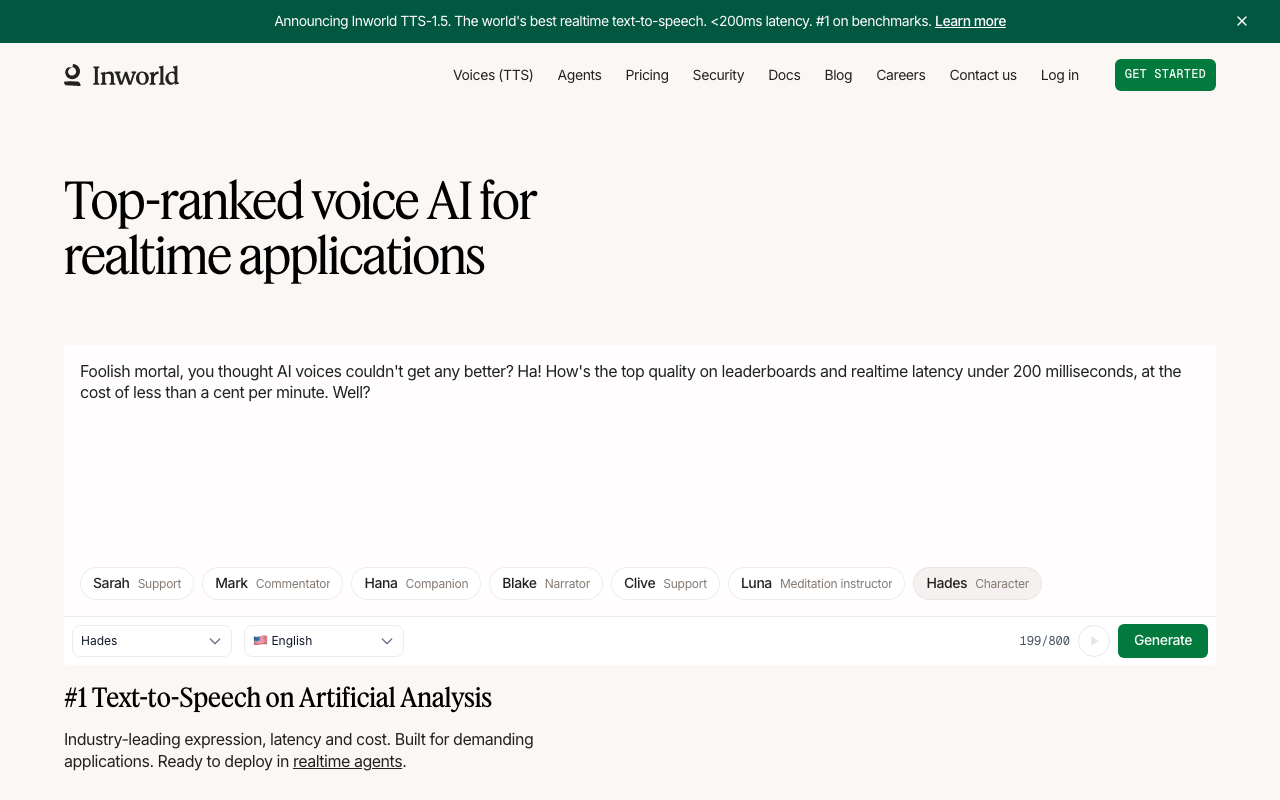Open the realtime agents link
Viewport: 1280px width, 800px height.
[348, 761]
